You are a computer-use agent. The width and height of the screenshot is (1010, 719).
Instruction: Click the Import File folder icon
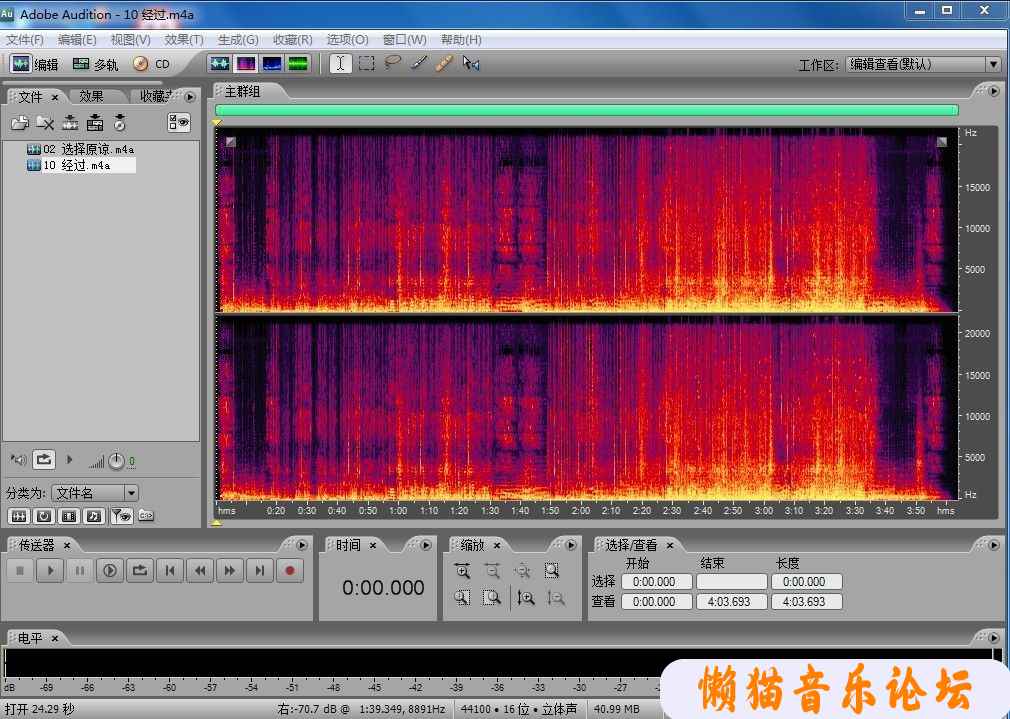coord(20,122)
